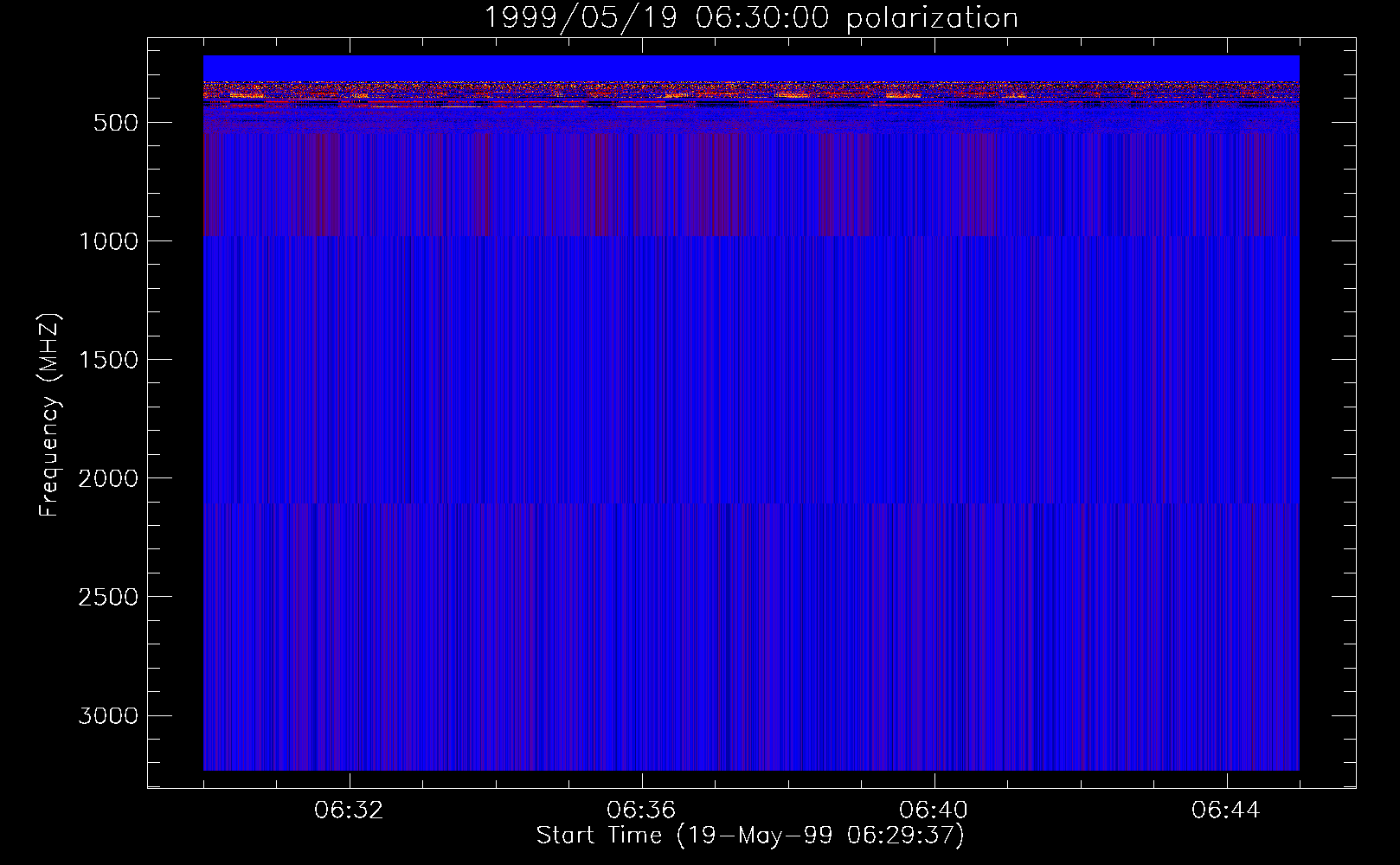Image resolution: width=1400 pixels, height=865 pixels.
Task: Click the 1000 frequency tick label
Action: click(108, 241)
